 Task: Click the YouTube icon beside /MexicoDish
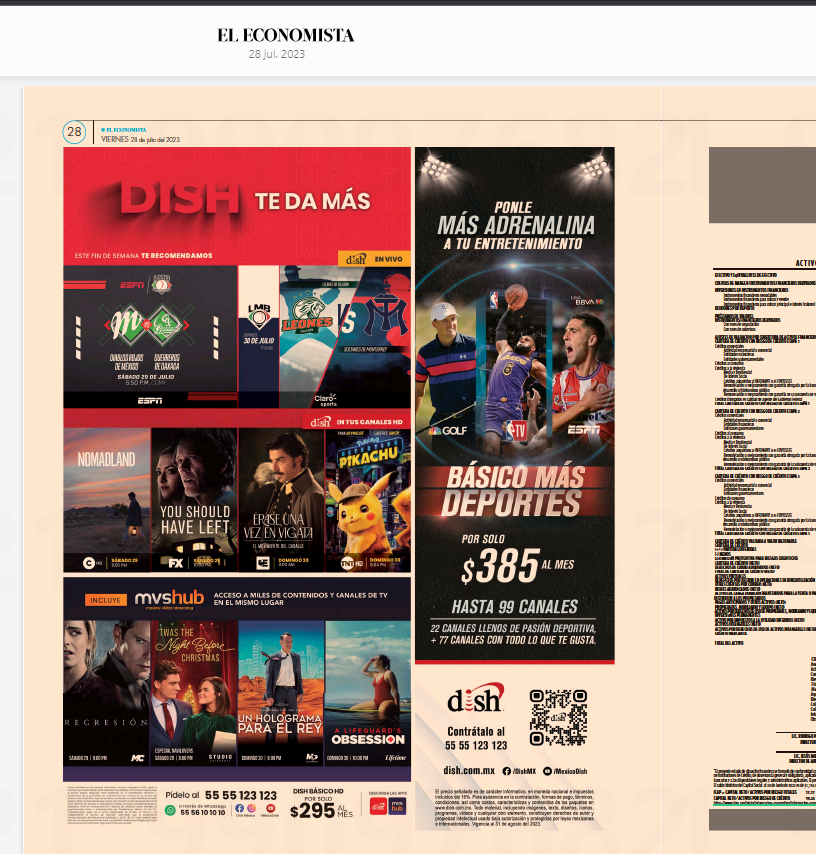tap(546, 771)
